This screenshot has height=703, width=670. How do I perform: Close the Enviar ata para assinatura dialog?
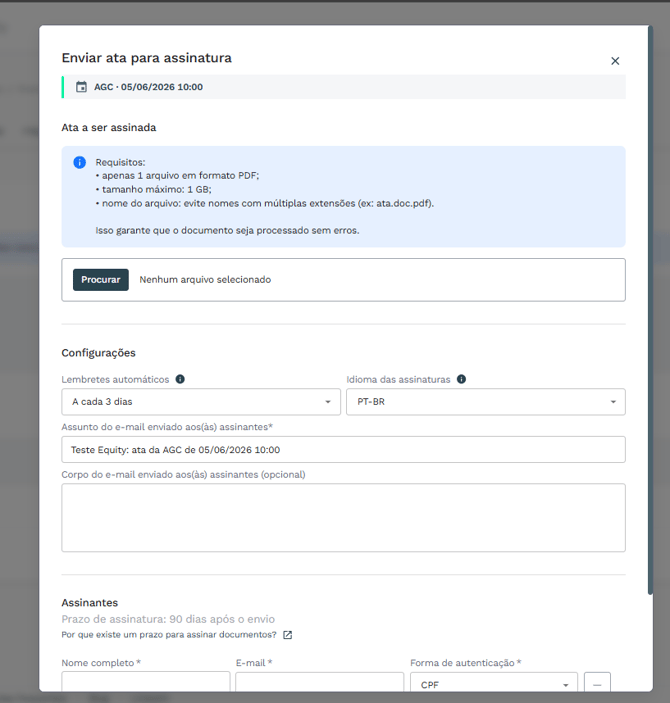[615, 61]
